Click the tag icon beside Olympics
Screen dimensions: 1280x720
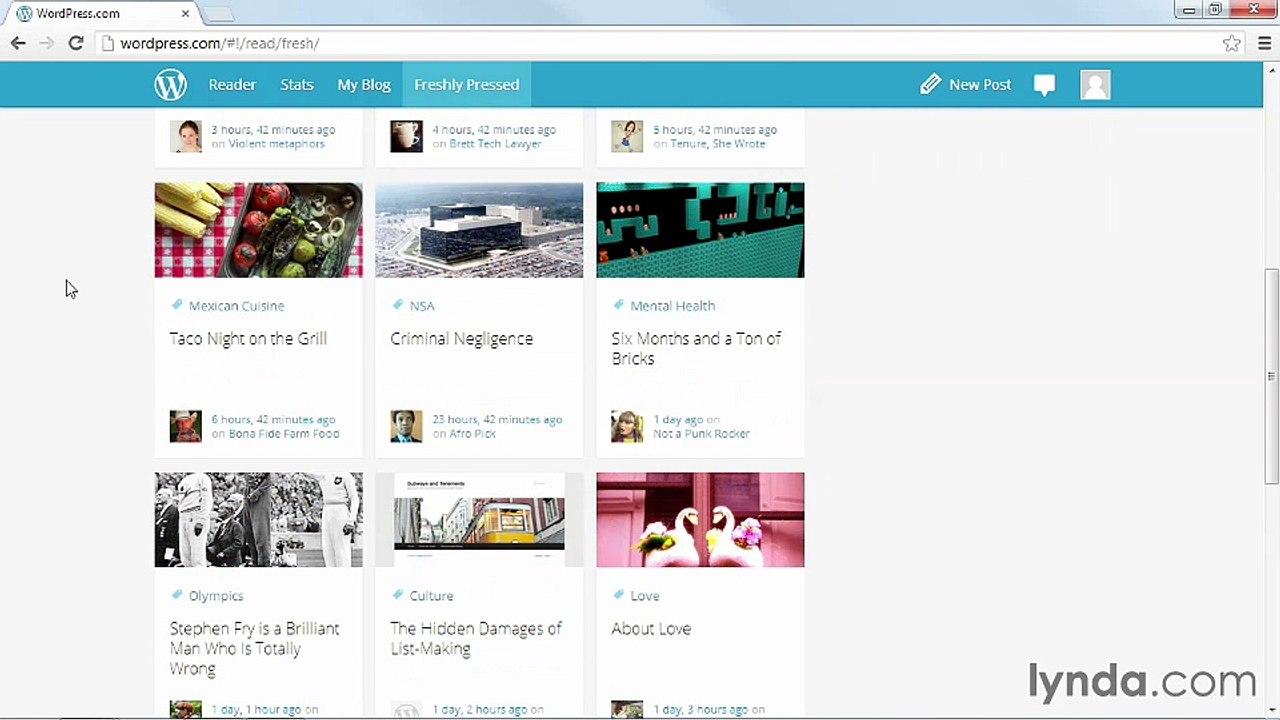tap(177, 595)
